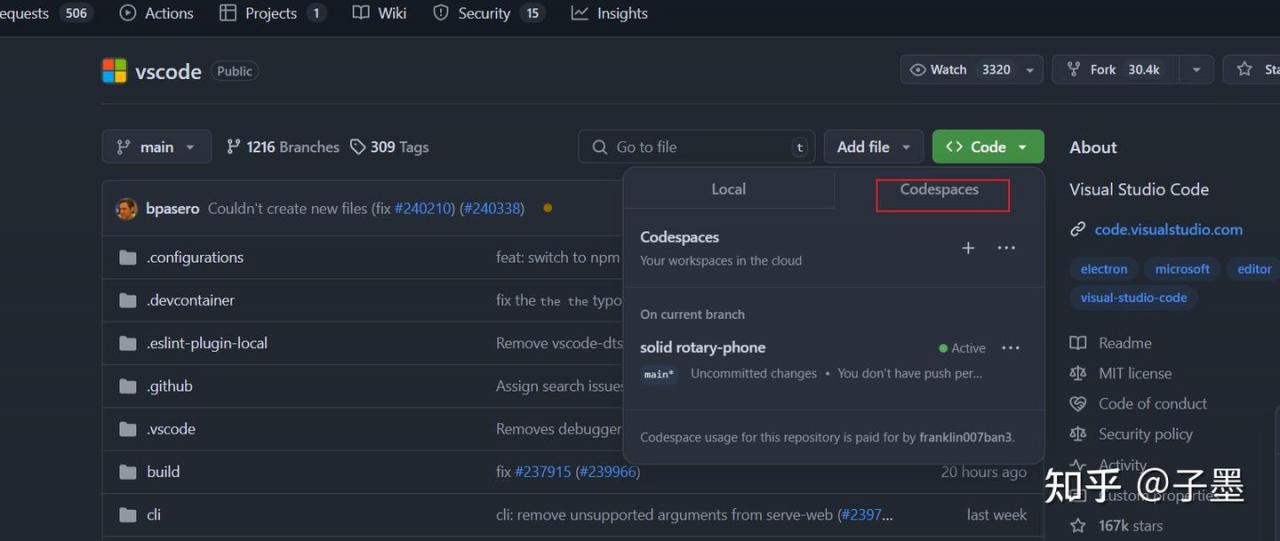Select the editor topic tag
The width and height of the screenshot is (1280, 541).
coord(1254,269)
